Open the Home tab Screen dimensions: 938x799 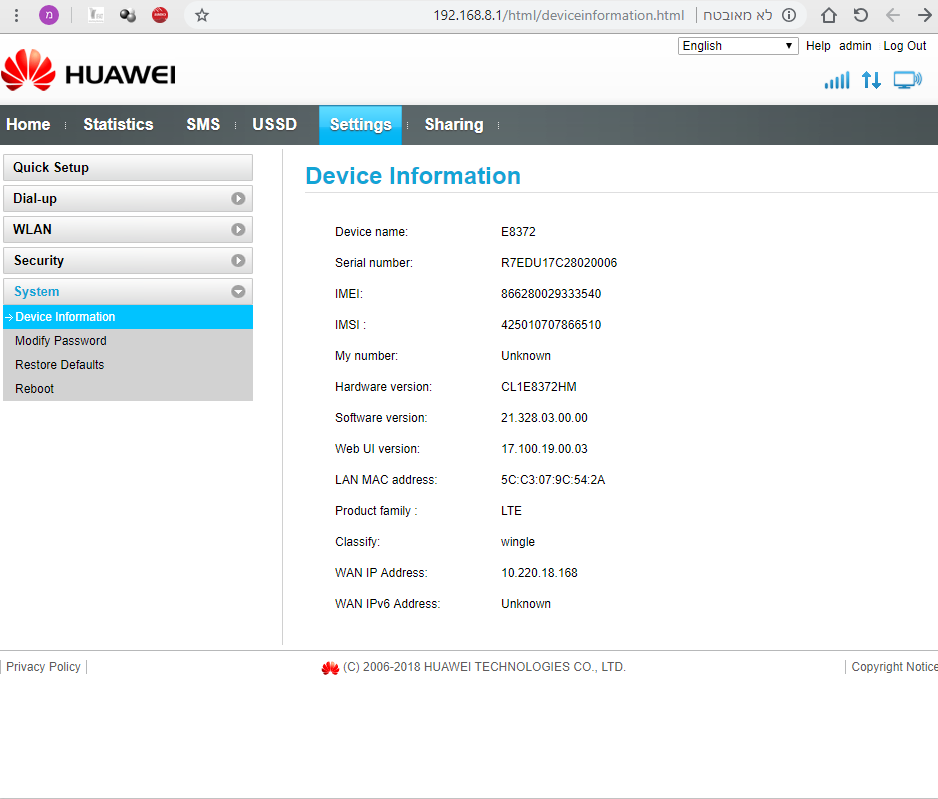tap(28, 124)
